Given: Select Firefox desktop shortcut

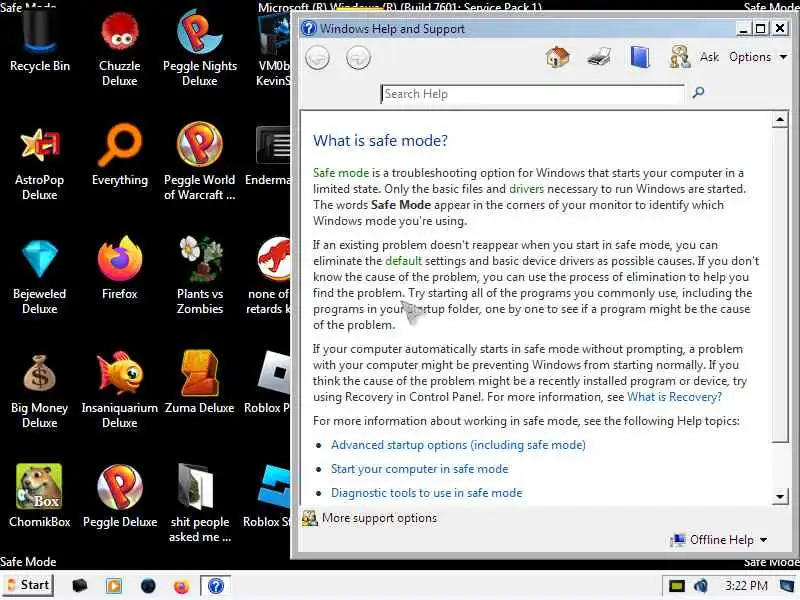Looking at the screenshot, I should pyautogui.click(x=120, y=269).
